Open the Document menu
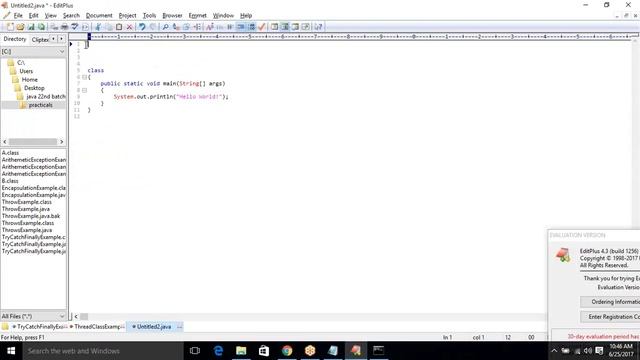The height and width of the screenshot is (360, 640). (x=99, y=16)
